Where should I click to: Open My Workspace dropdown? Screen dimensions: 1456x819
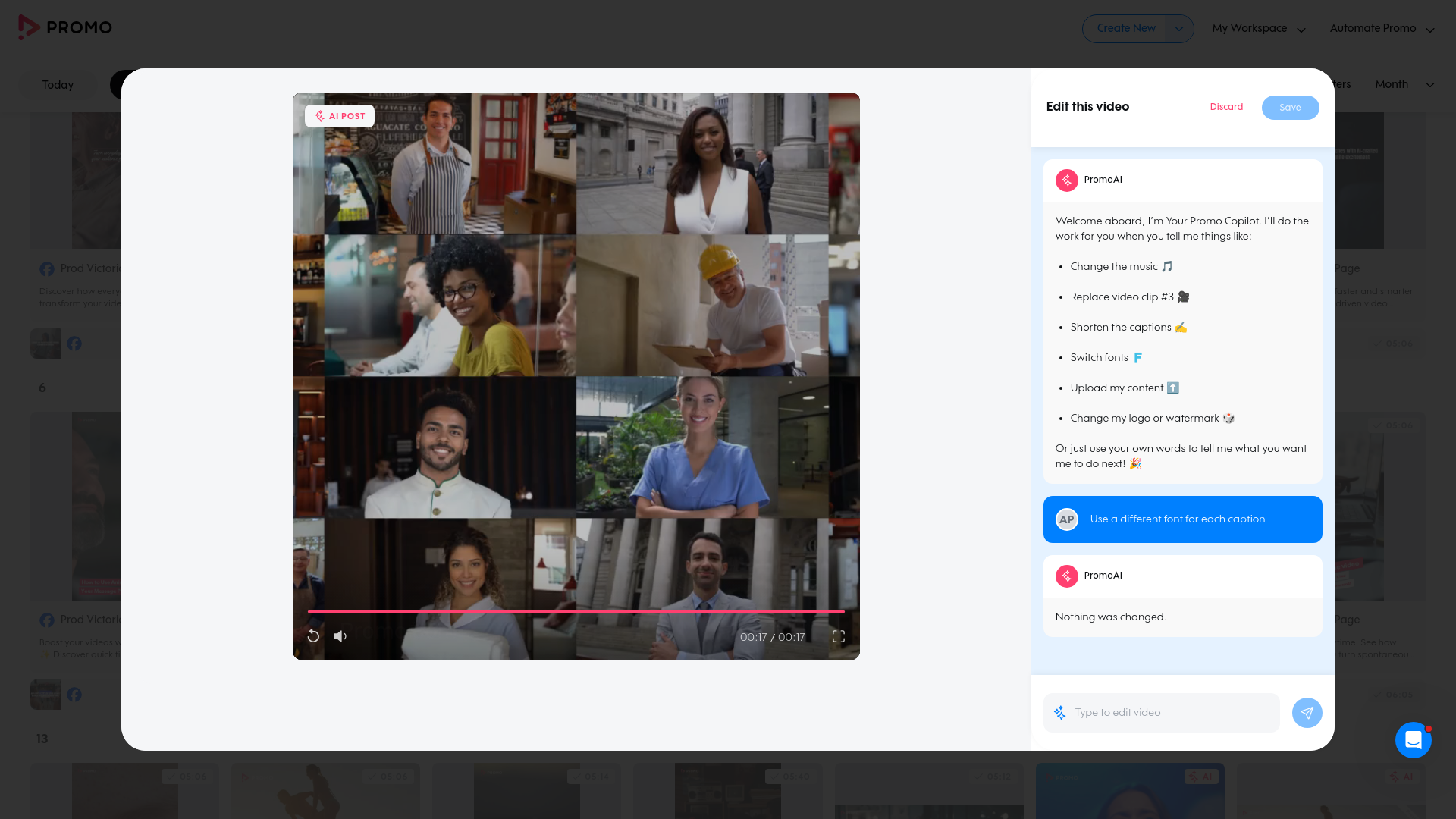1259,29
